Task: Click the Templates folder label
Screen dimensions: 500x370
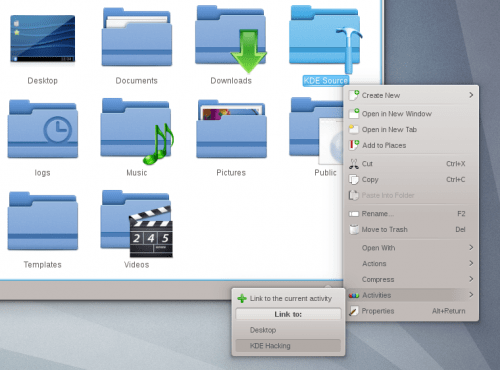Action: (x=43, y=265)
